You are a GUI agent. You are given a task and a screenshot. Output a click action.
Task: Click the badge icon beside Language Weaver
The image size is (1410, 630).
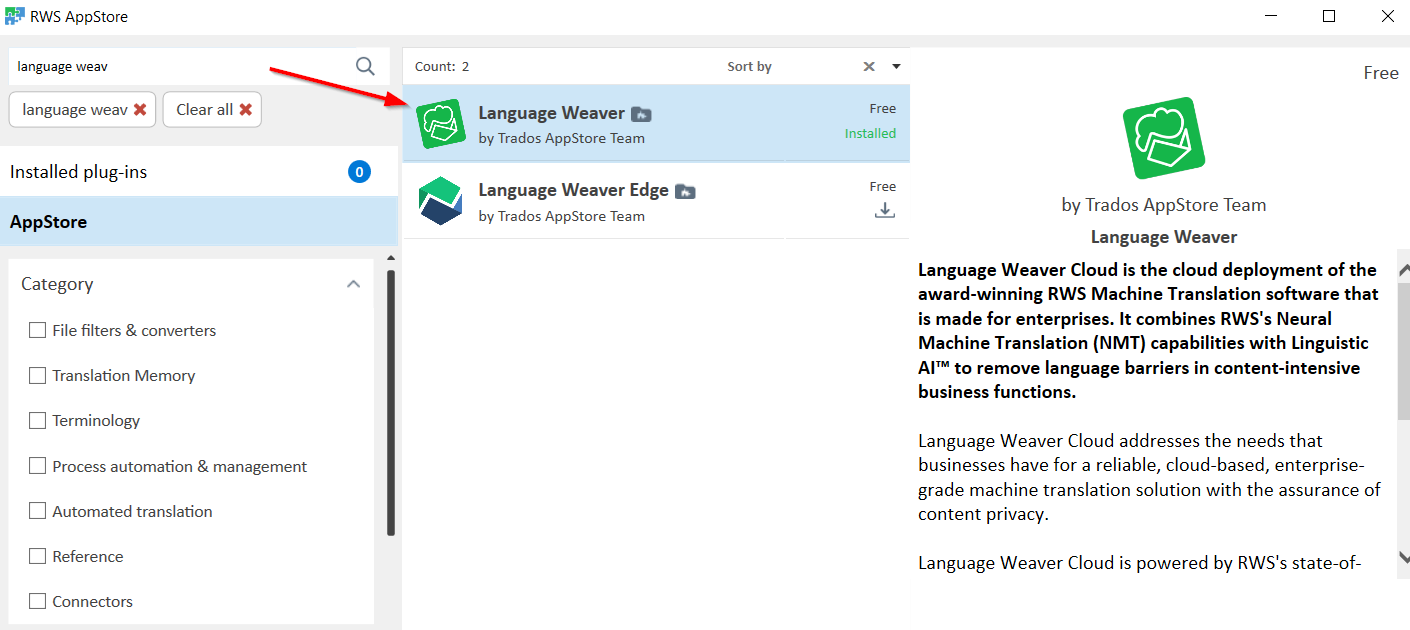[641, 114]
